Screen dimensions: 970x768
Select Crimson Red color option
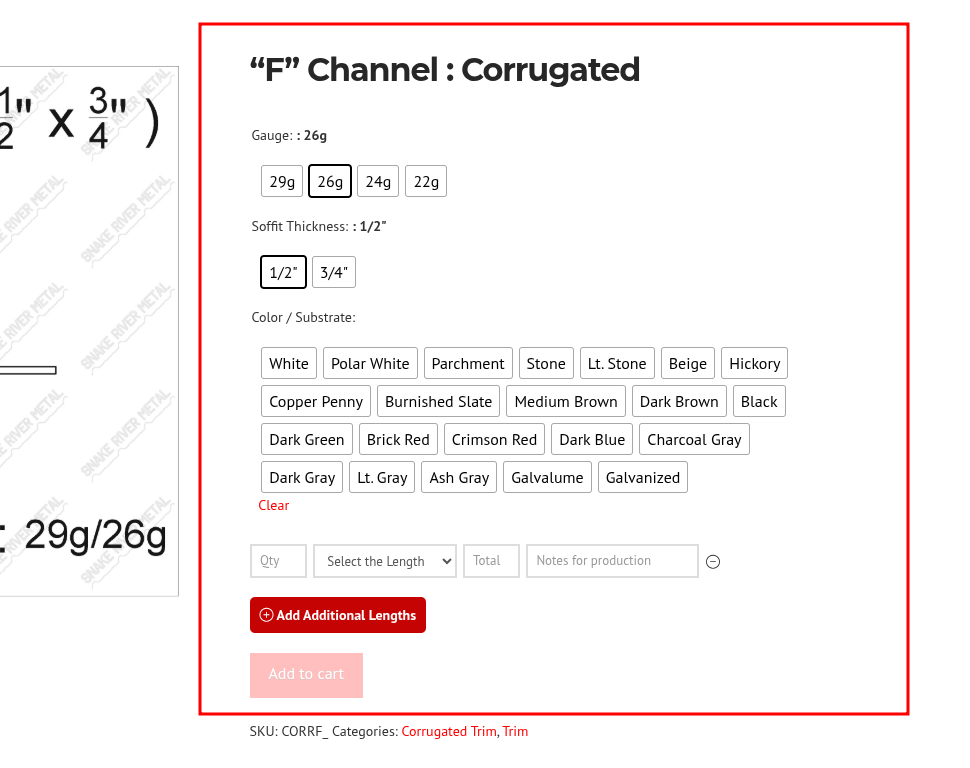click(494, 439)
